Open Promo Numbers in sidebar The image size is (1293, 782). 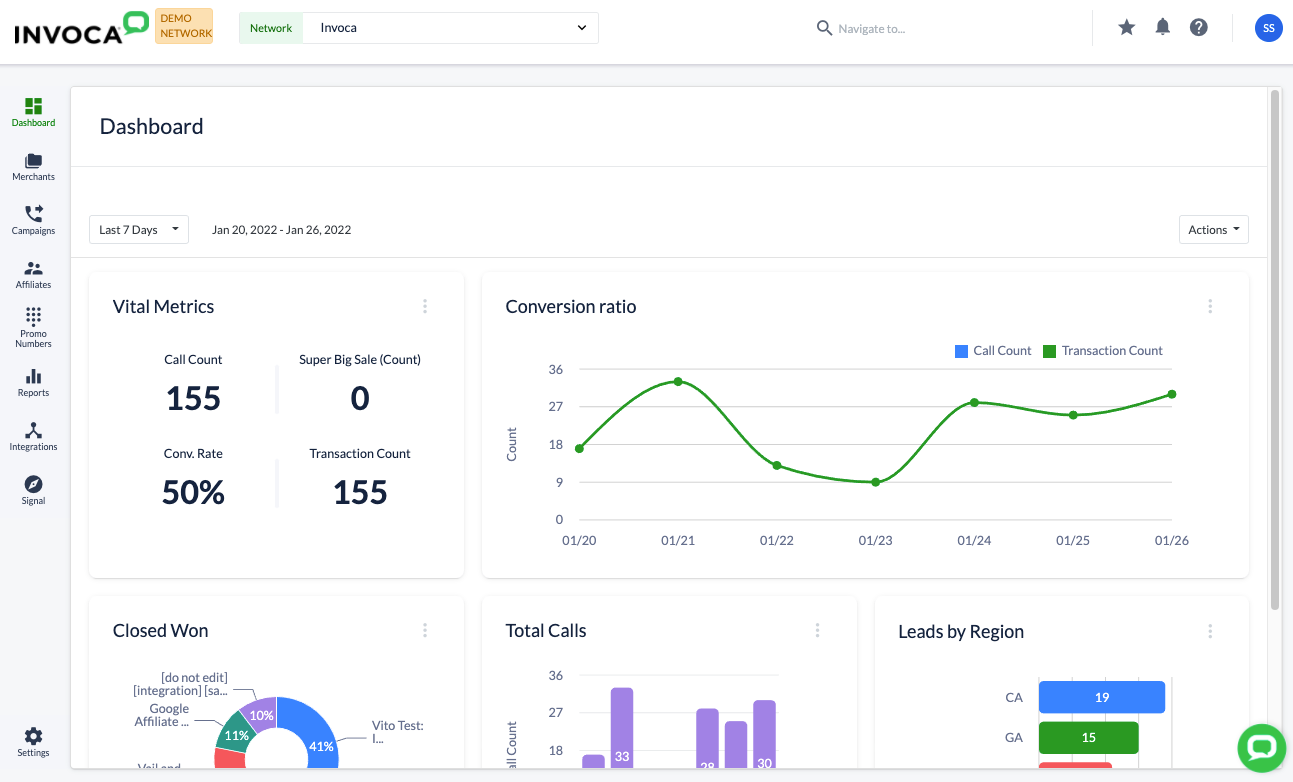click(33, 327)
